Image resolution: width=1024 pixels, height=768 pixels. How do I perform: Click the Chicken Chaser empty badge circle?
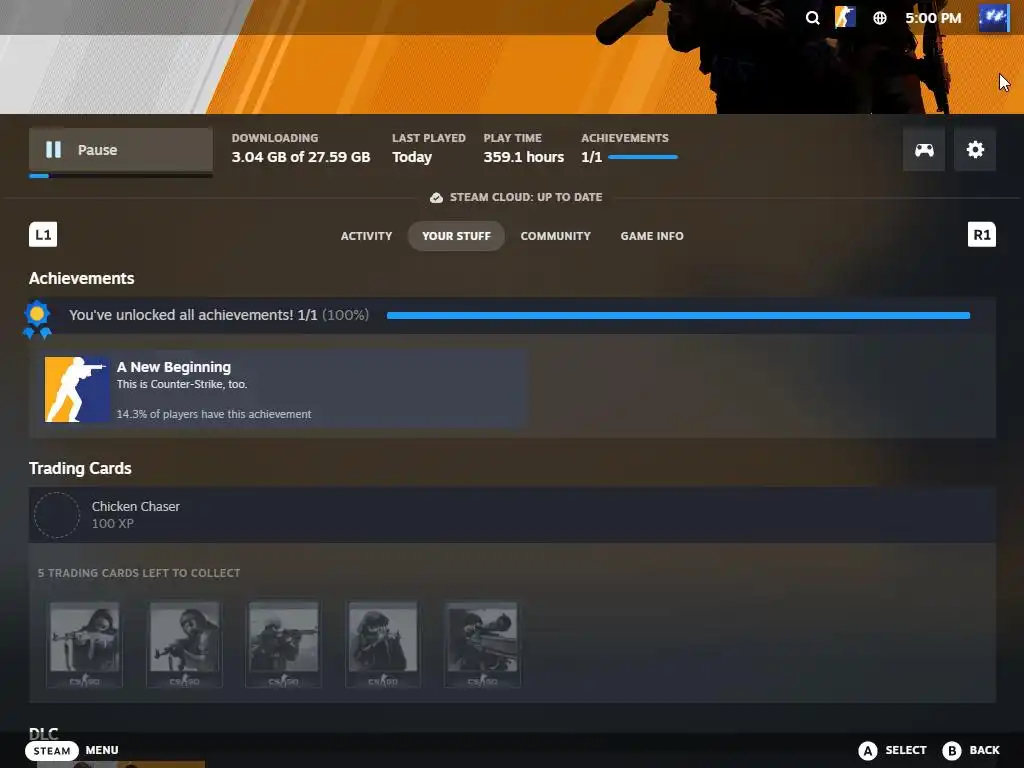57,515
